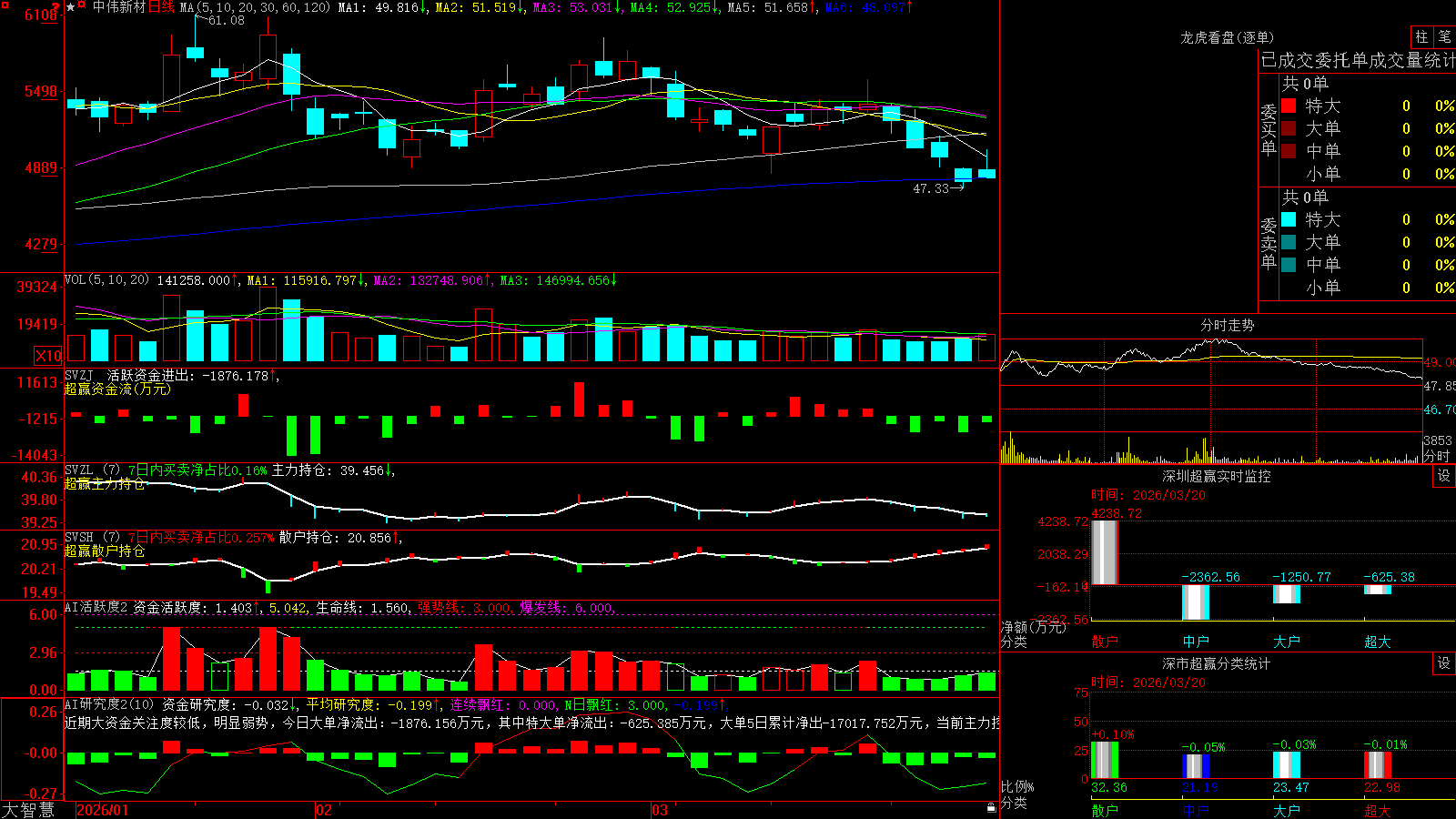Click the cyan 特大 sell-order color swatch
Image resolution: width=1456 pixels, height=819 pixels.
[x=1289, y=219]
